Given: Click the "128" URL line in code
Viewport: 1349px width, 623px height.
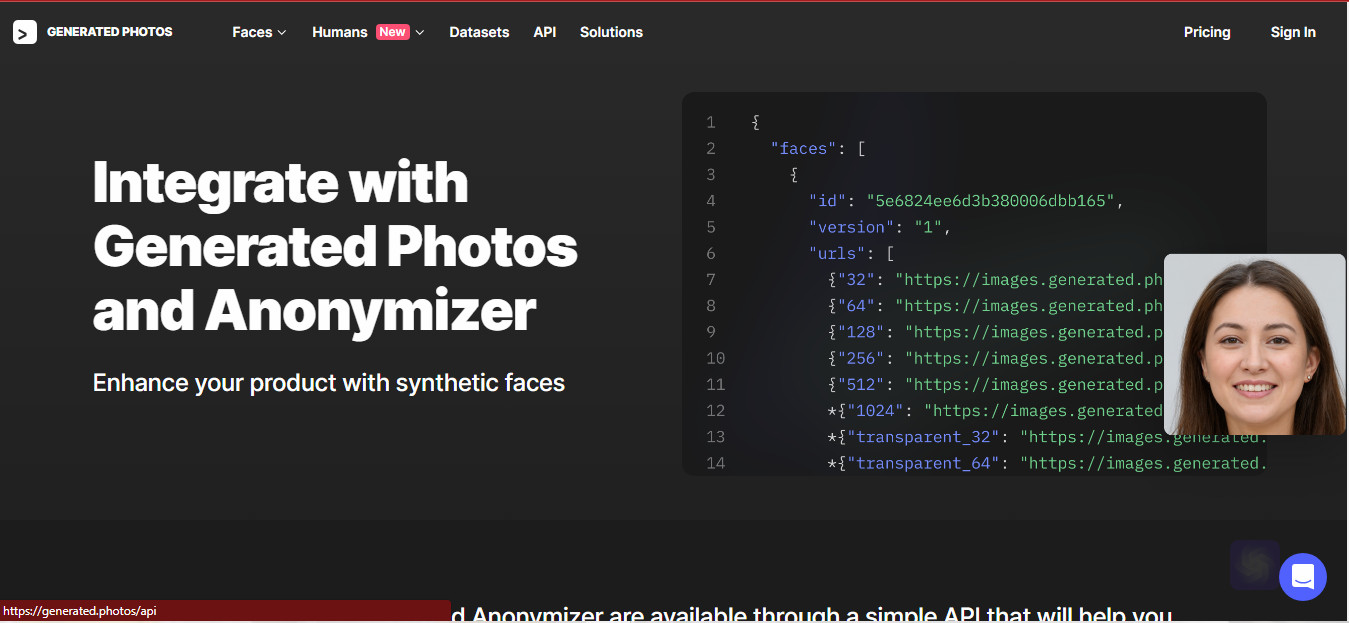Looking at the screenshot, I should pyautogui.click(x=995, y=332).
